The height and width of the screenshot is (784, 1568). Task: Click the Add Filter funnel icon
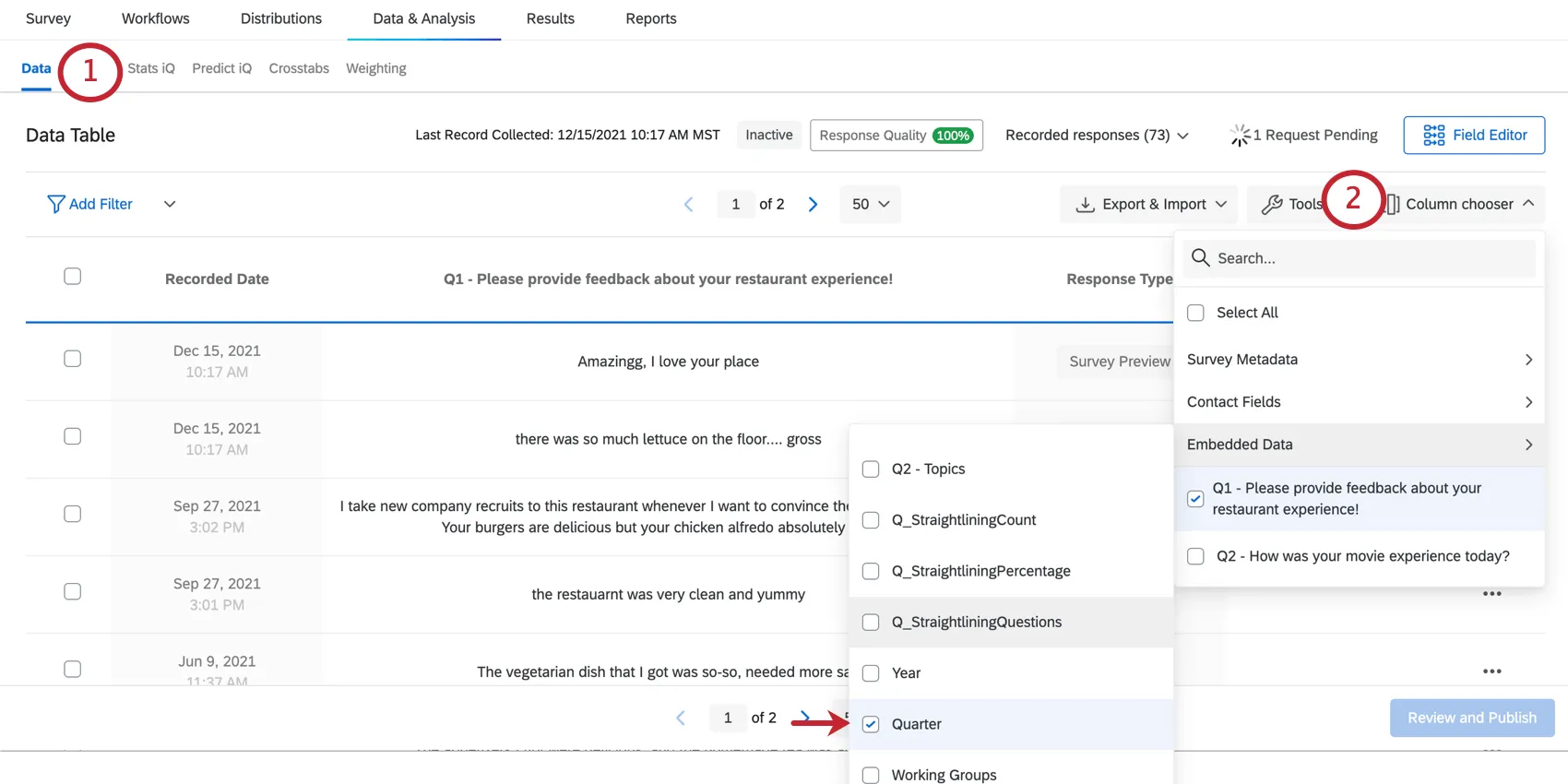pyautogui.click(x=56, y=204)
